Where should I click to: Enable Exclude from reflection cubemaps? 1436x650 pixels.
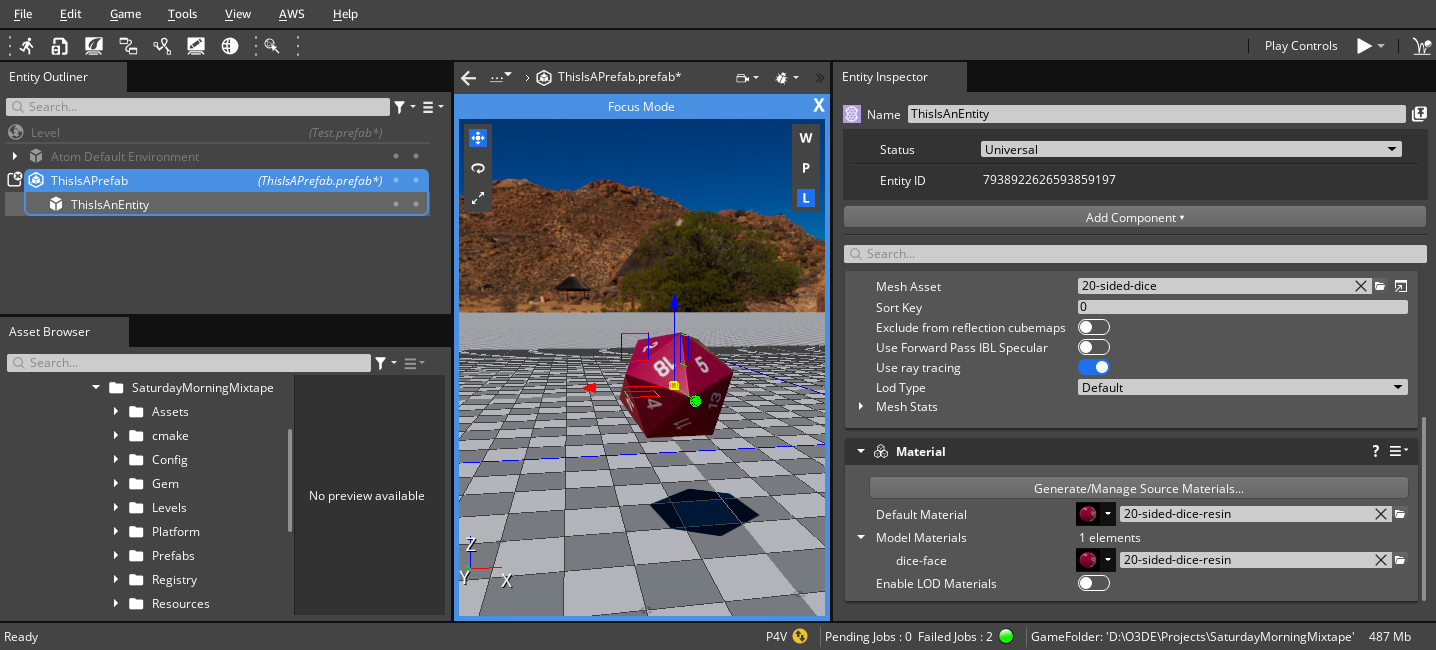[x=1094, y=328]
